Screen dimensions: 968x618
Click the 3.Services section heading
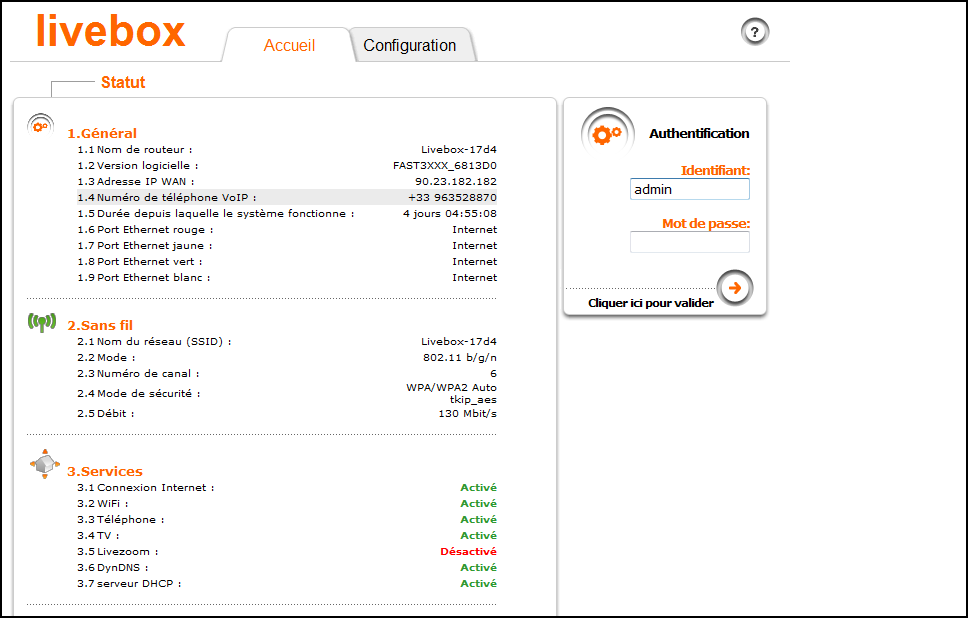pyautogui.click(x=105, y=472)
